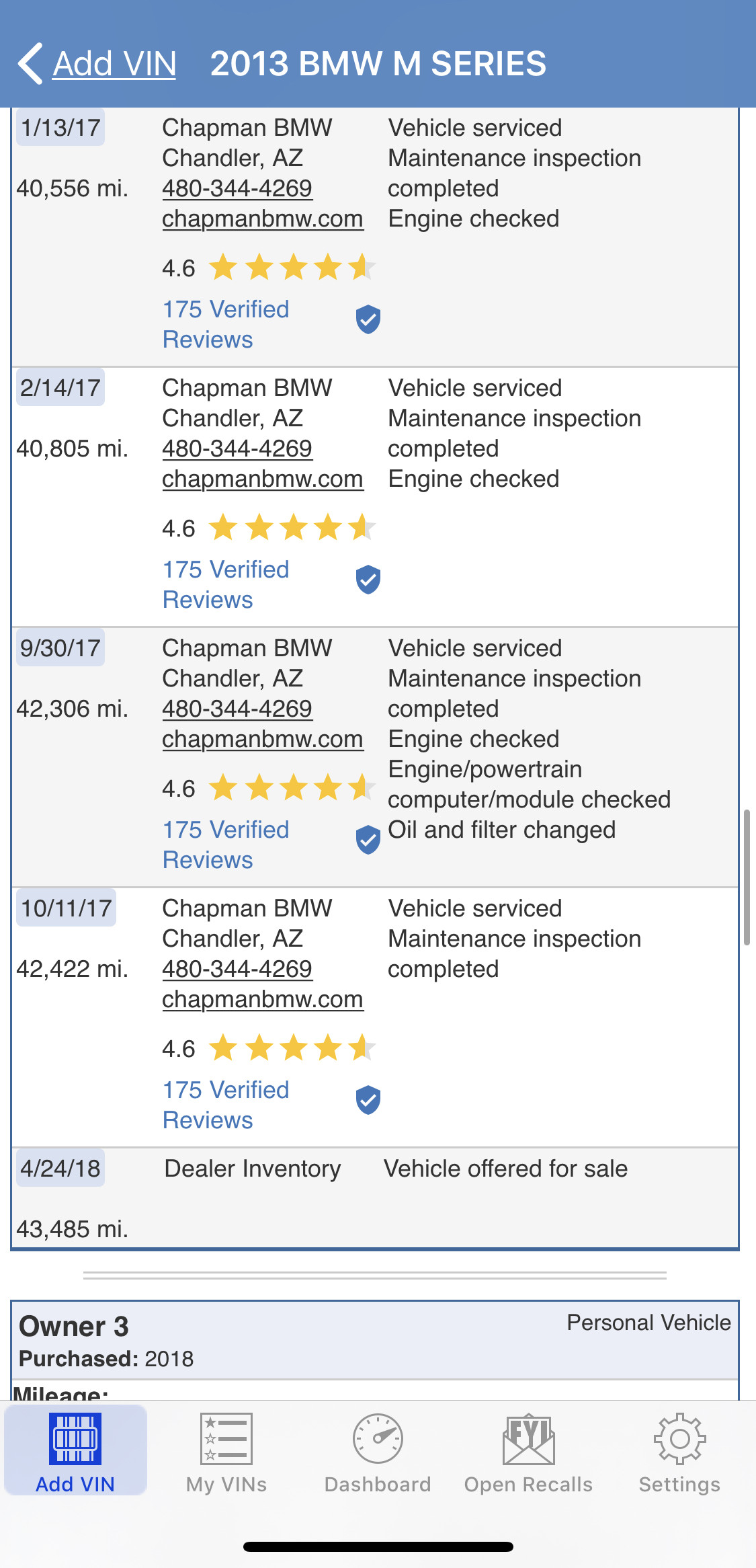Click the vertical scrollbar on right edge

pos(747,877)
